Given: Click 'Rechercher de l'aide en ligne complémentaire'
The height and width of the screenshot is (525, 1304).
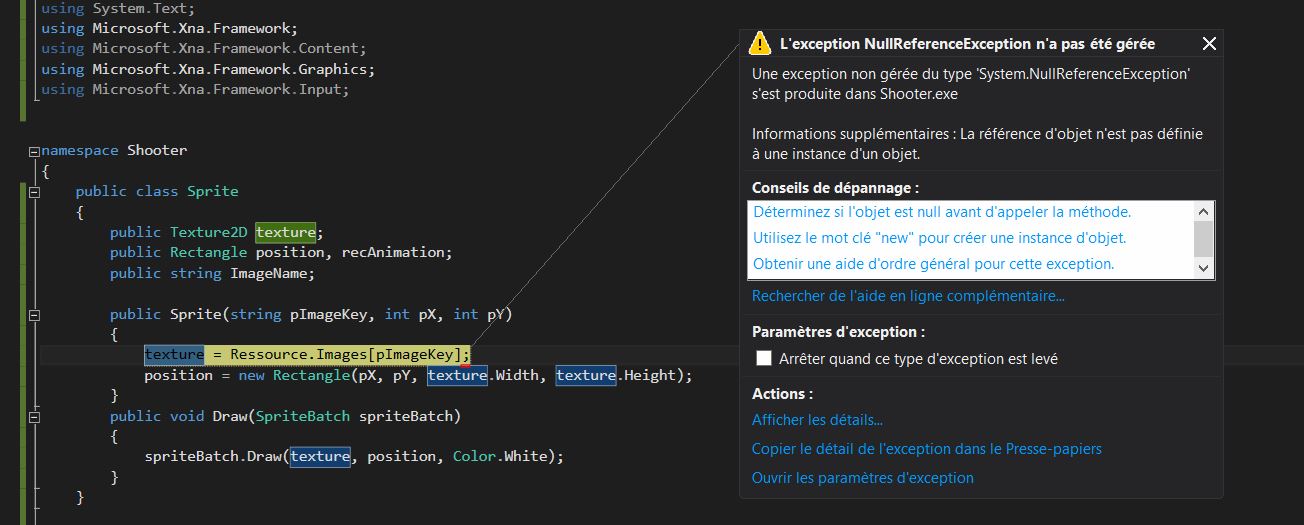Looking at the screenshot, I should [x=908, y=296].
